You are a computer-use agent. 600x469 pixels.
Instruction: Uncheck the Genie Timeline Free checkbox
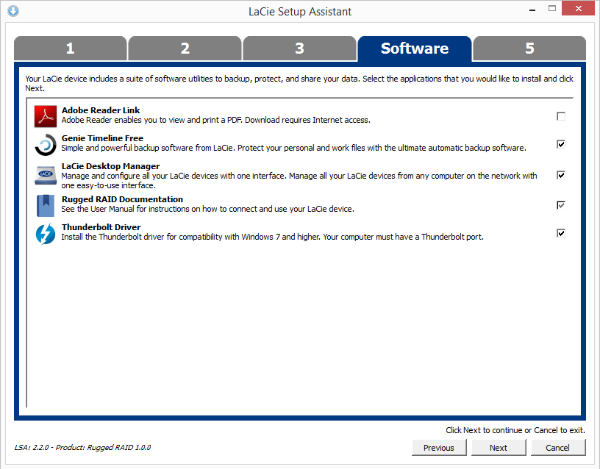coord(561,144)
